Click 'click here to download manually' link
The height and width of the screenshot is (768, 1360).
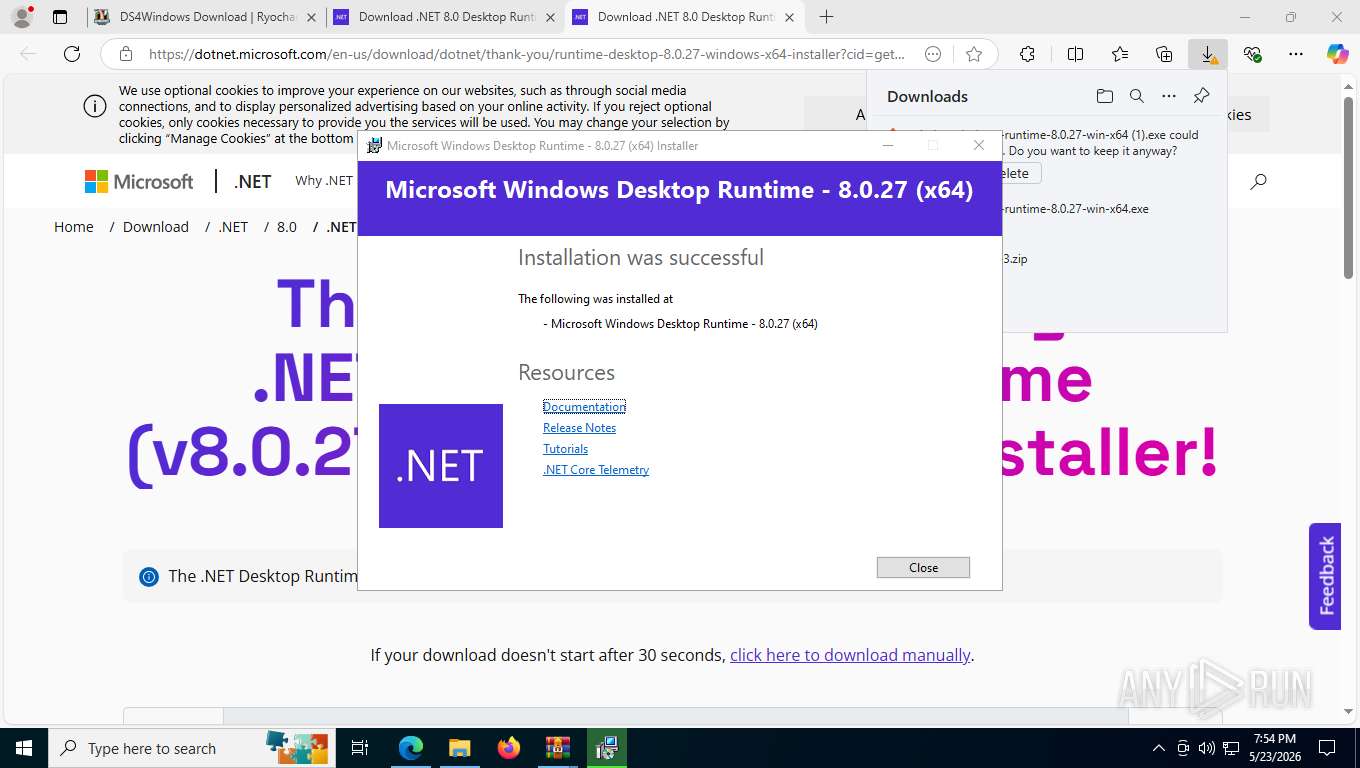coord(850,655)
